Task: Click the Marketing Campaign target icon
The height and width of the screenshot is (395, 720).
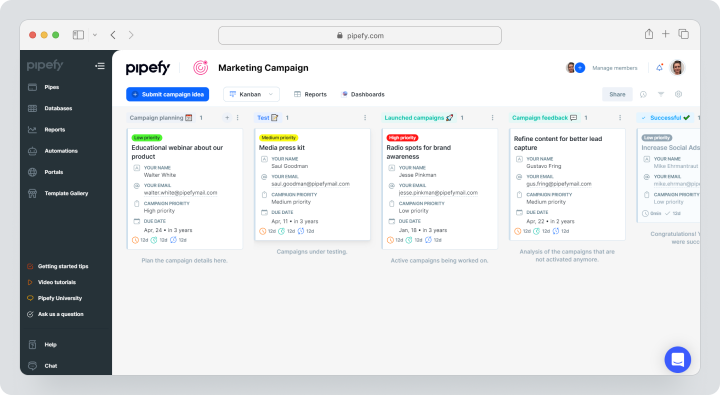Action: (200, 68)
